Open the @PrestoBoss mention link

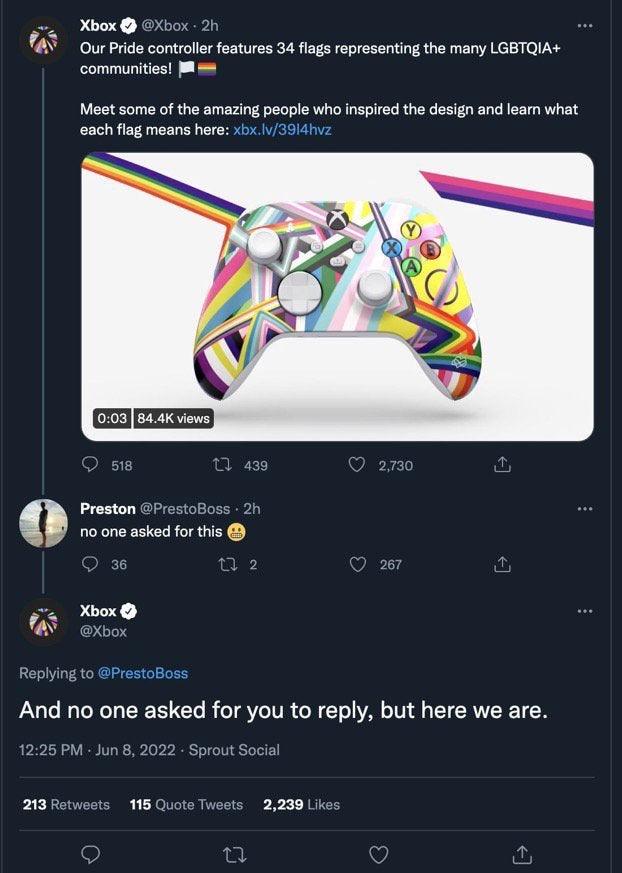click(x=143, y=673)
